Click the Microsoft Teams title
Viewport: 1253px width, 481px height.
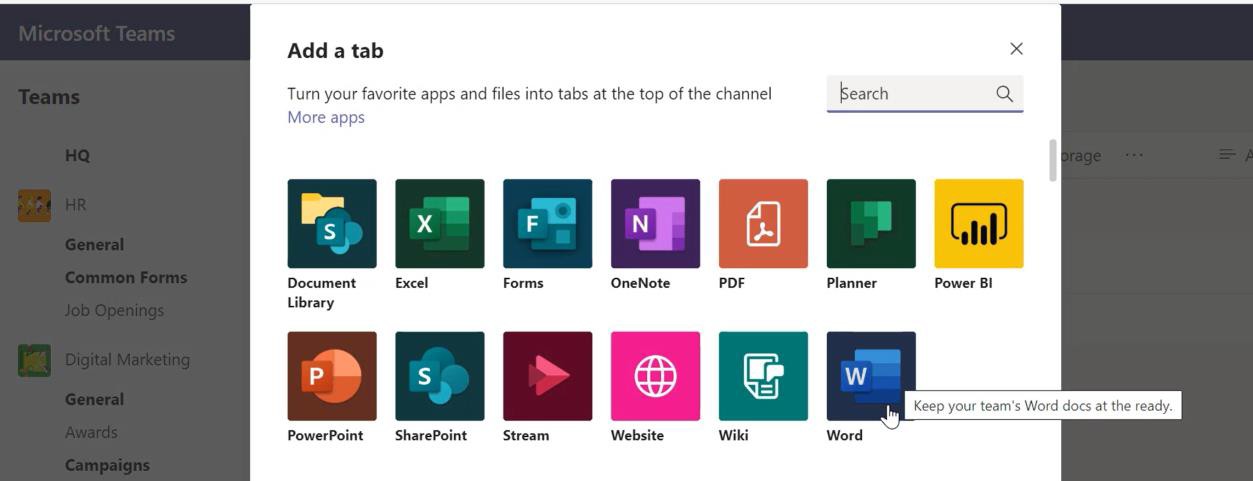click(x=97, y=33)
